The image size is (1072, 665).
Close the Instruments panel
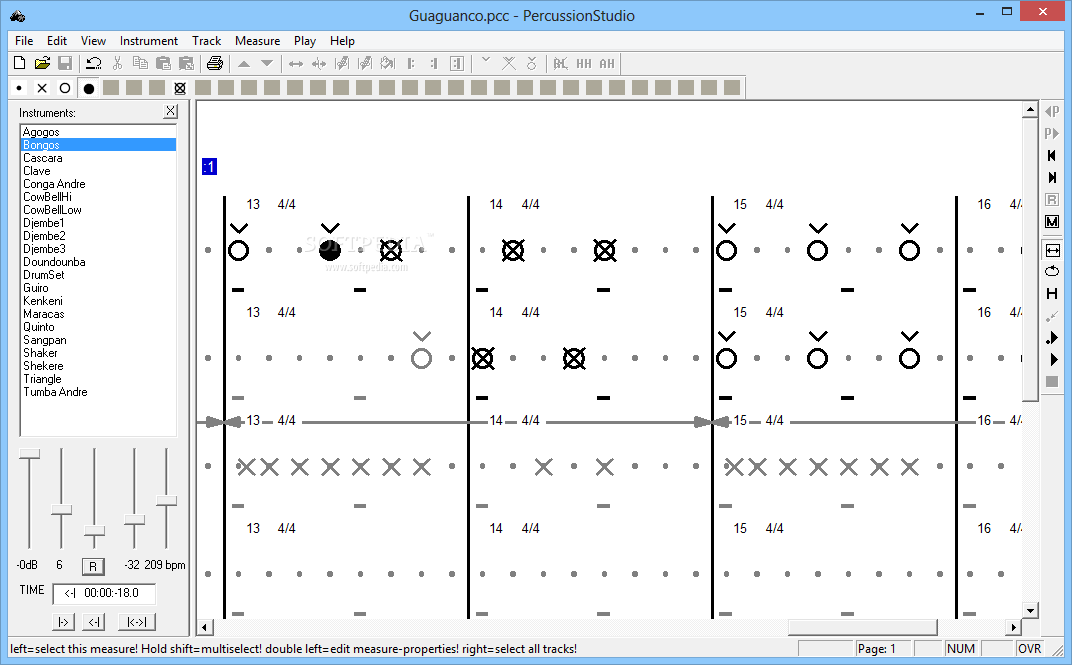point(171,111)
